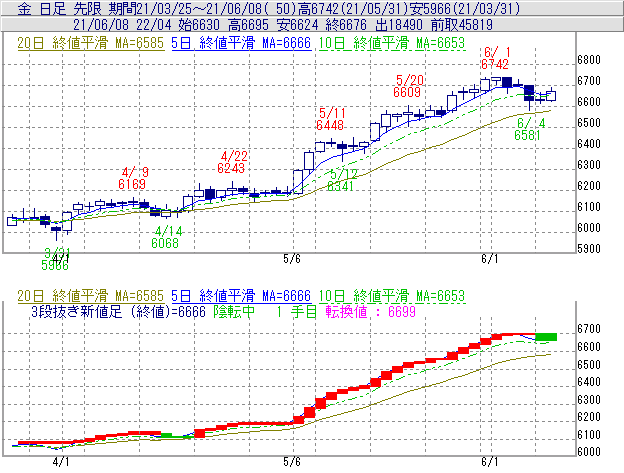Viewport: 624px width, 473px height.
Task: Click the 5日 終値平滑 MA=6666 legend in the lower chart
Action: (241, 296)
